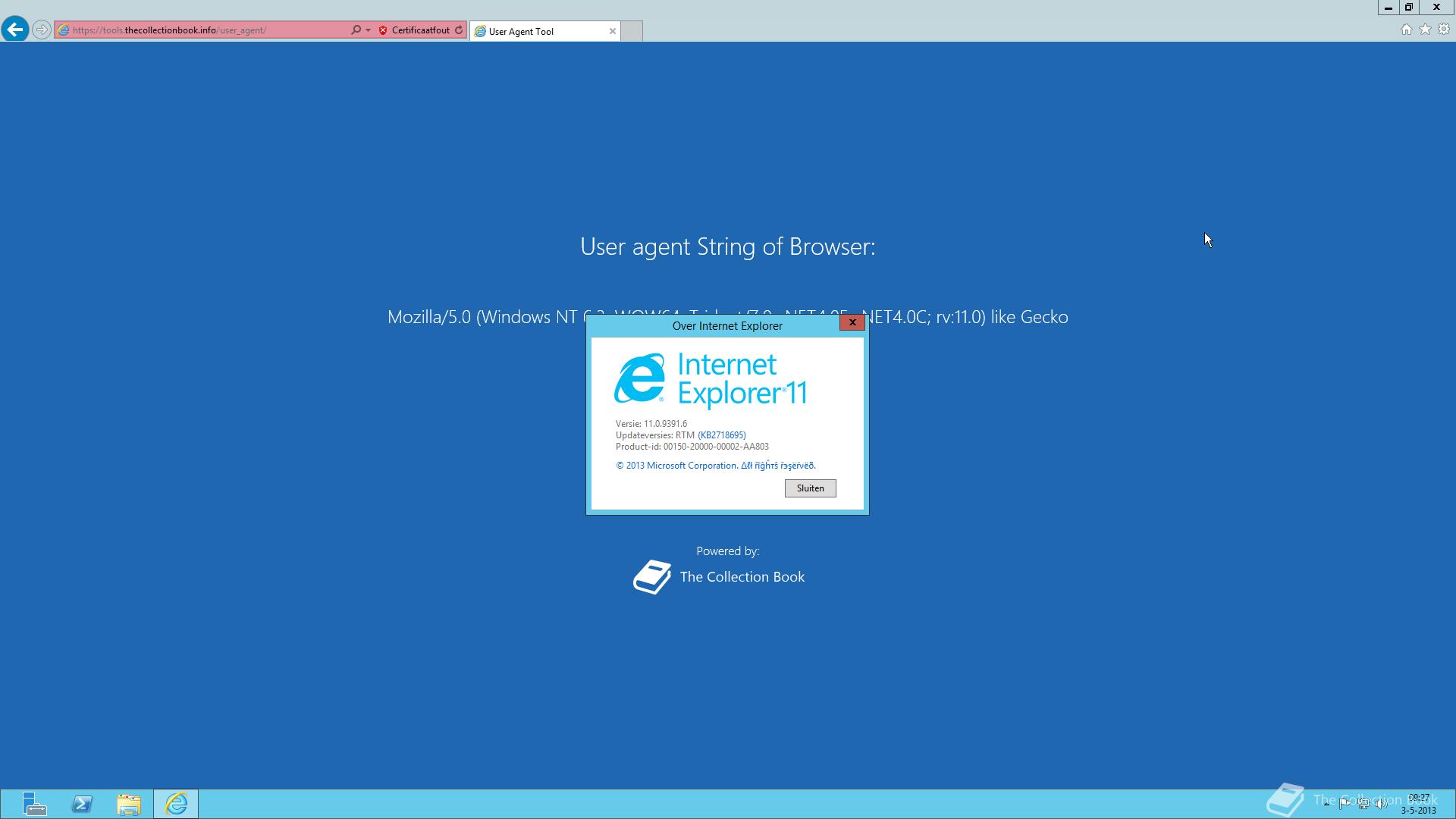Viewport: 1456px width, 819px height.
Task: Open Server Manager from taskbar
Action: click(34, 804)
